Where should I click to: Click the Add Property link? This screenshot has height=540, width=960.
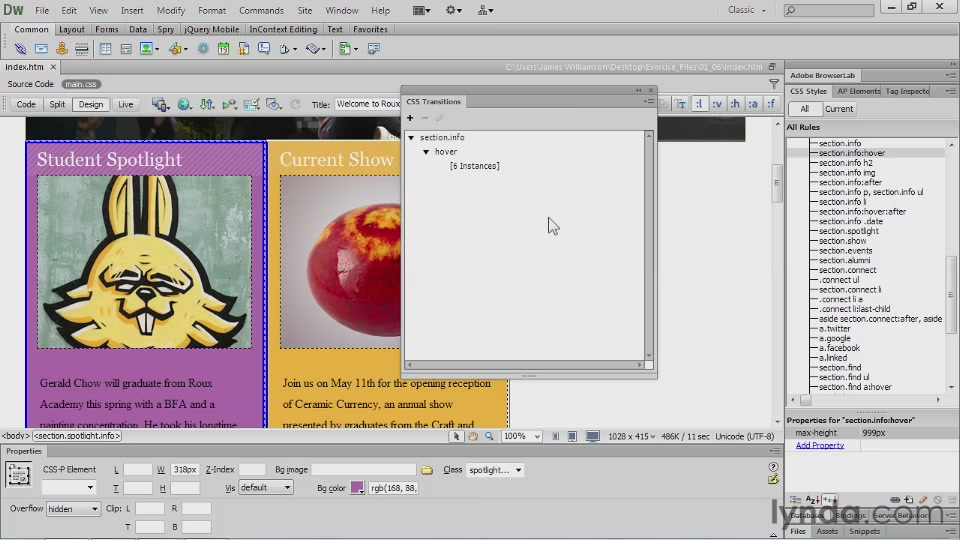click(x=819, y=445)
